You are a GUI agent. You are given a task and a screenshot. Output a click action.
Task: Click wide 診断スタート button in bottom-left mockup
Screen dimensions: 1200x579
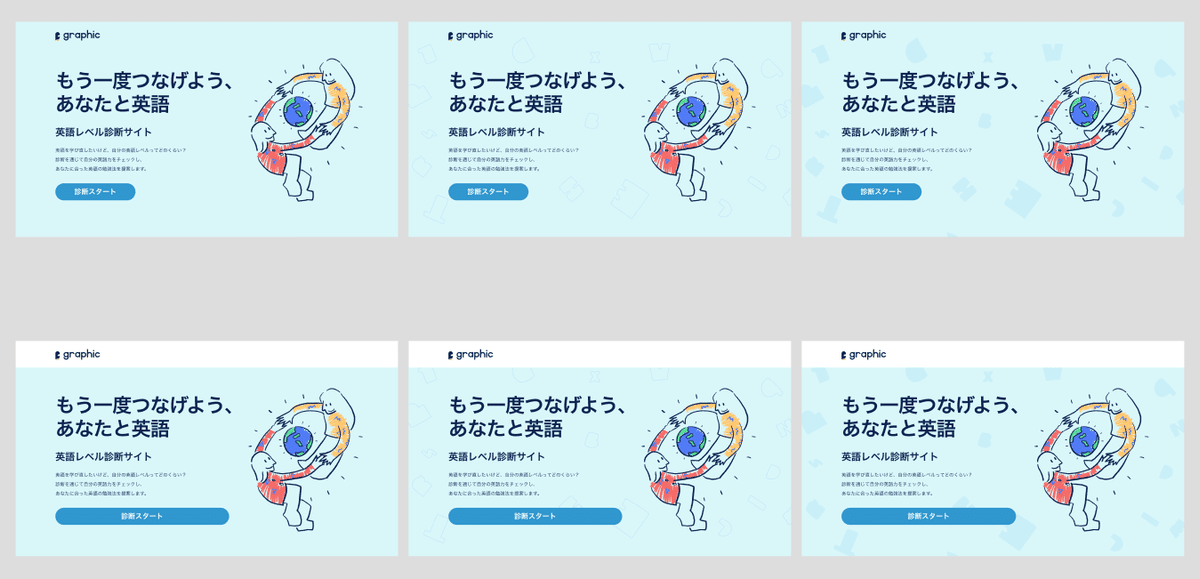click(x=142, y=516)
